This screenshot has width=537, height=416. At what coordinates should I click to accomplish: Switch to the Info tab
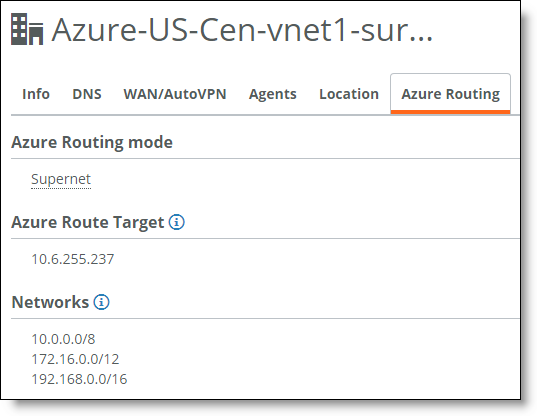coord(36,94)
